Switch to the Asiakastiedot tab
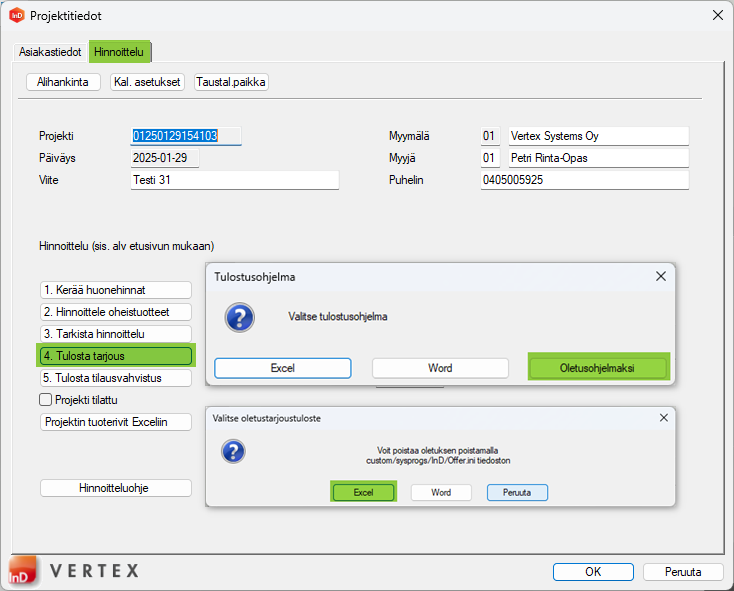The height and width of the screenshot is (591, 734). coord(50,51)
